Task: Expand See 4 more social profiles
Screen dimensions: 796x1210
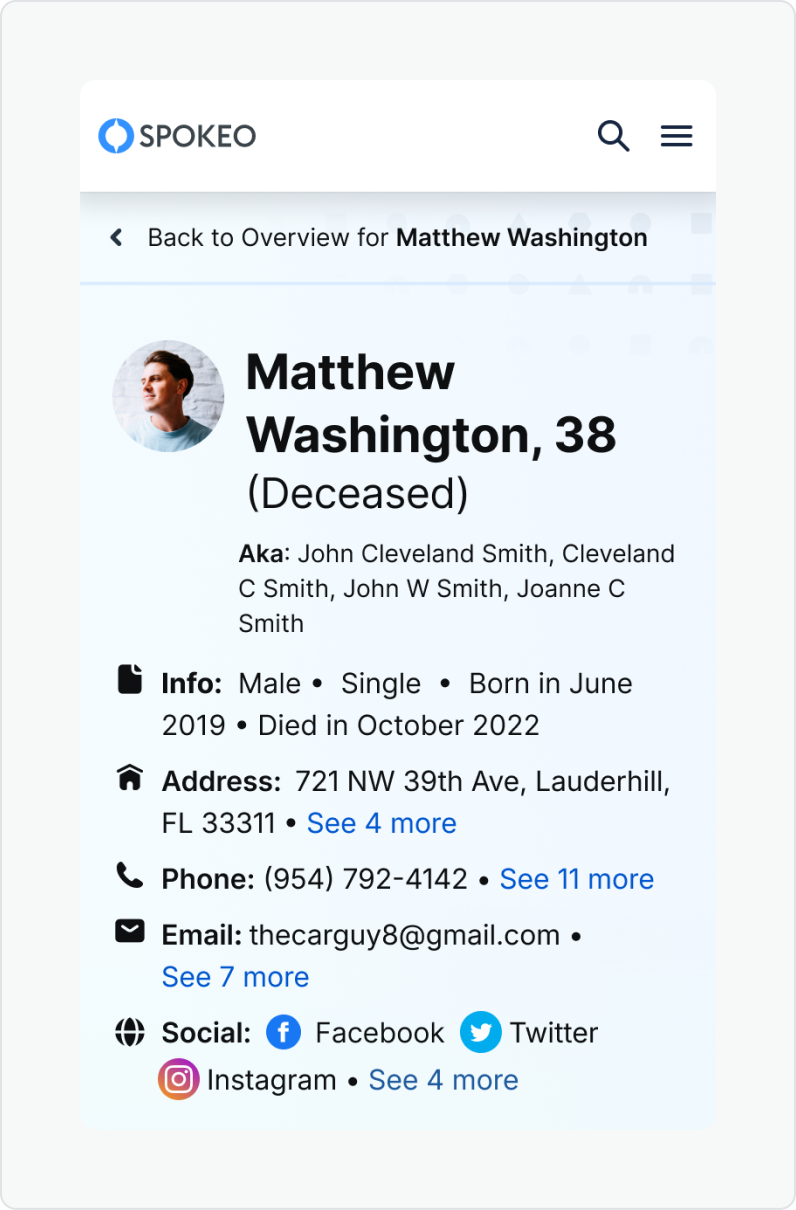Action: click(443, 1080)
